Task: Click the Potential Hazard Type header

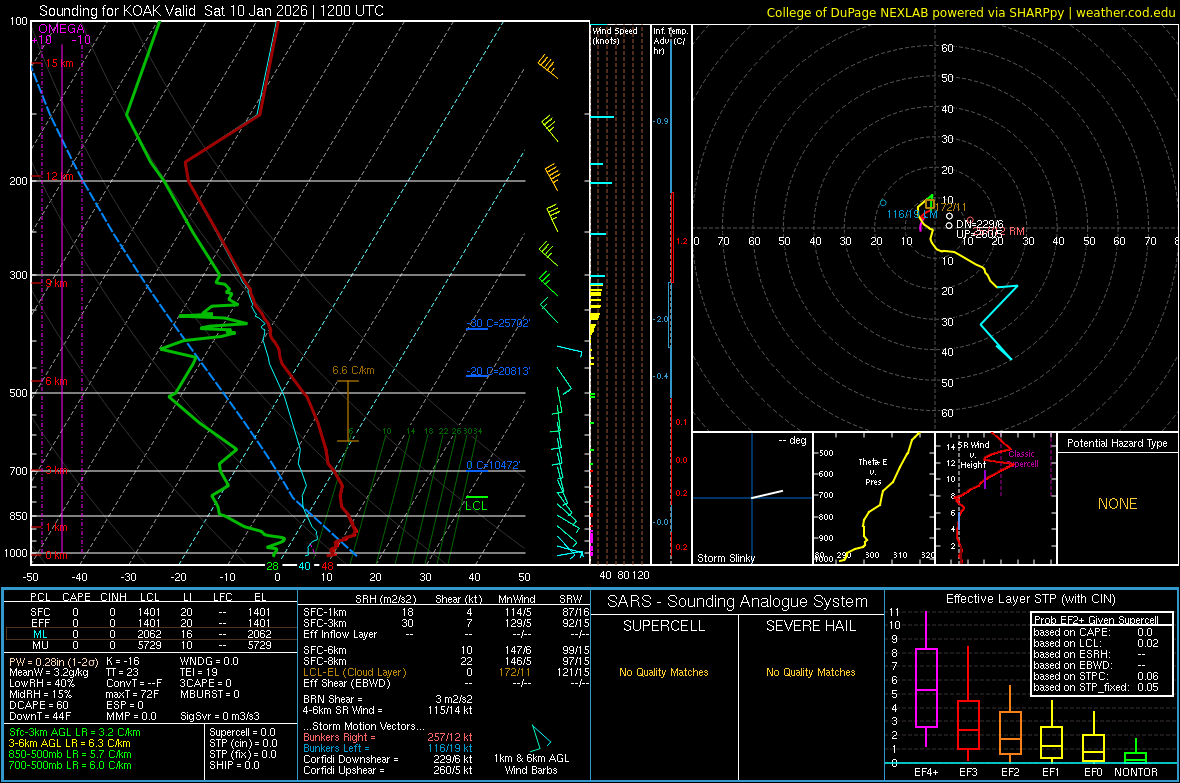Action: click(x=1117, y=443)
